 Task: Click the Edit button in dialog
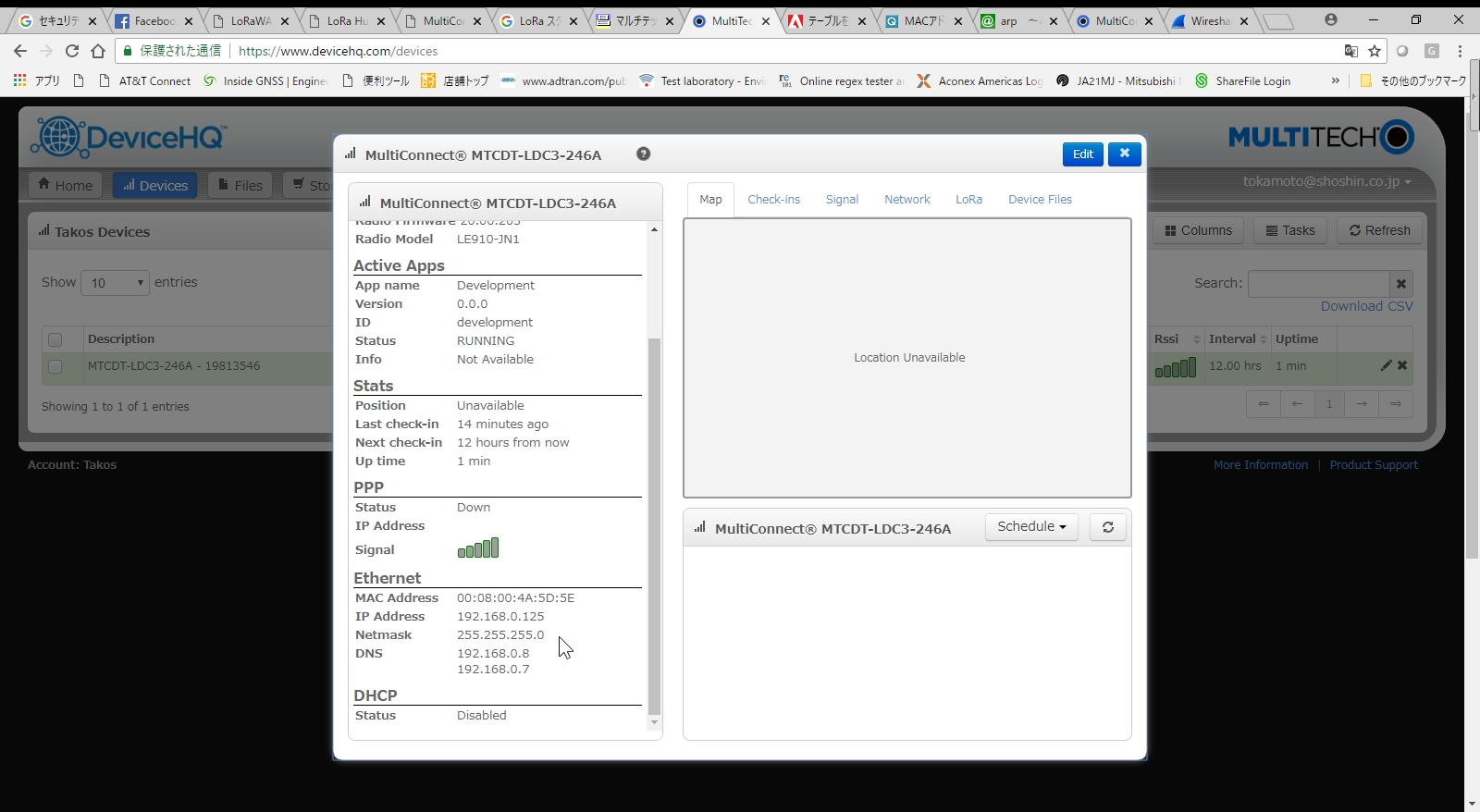tap(1083, 154)
